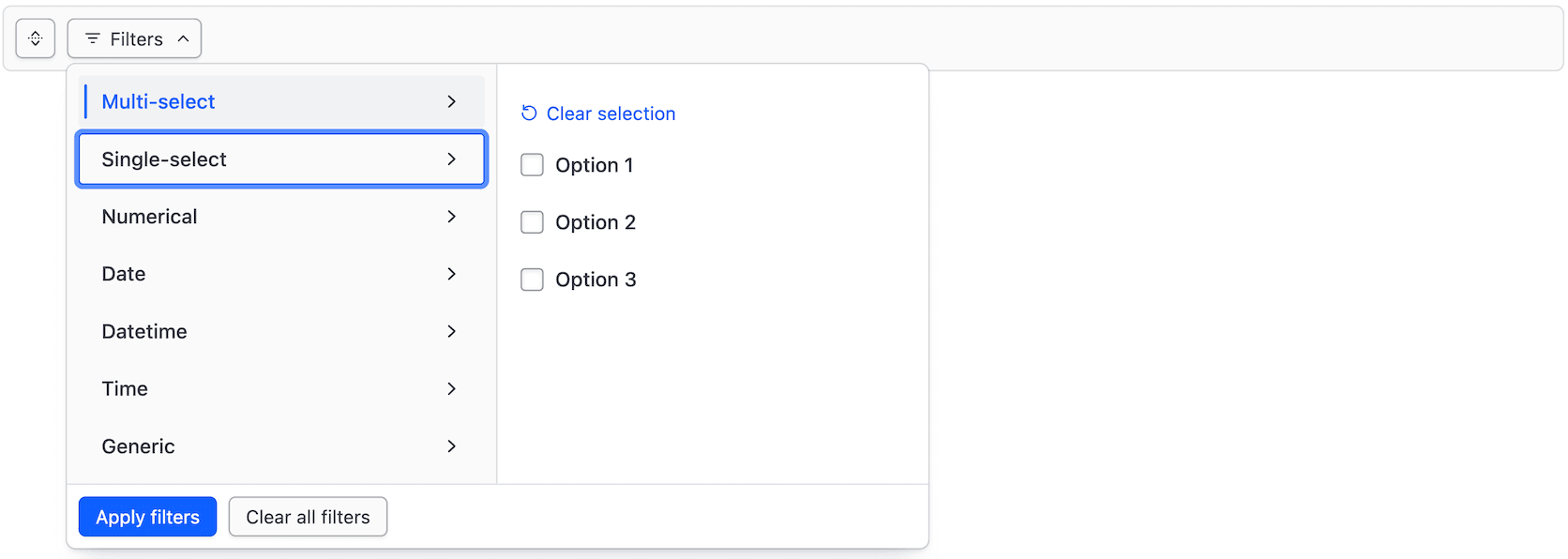Check the Option 3 checkbox

pos(532,279)
